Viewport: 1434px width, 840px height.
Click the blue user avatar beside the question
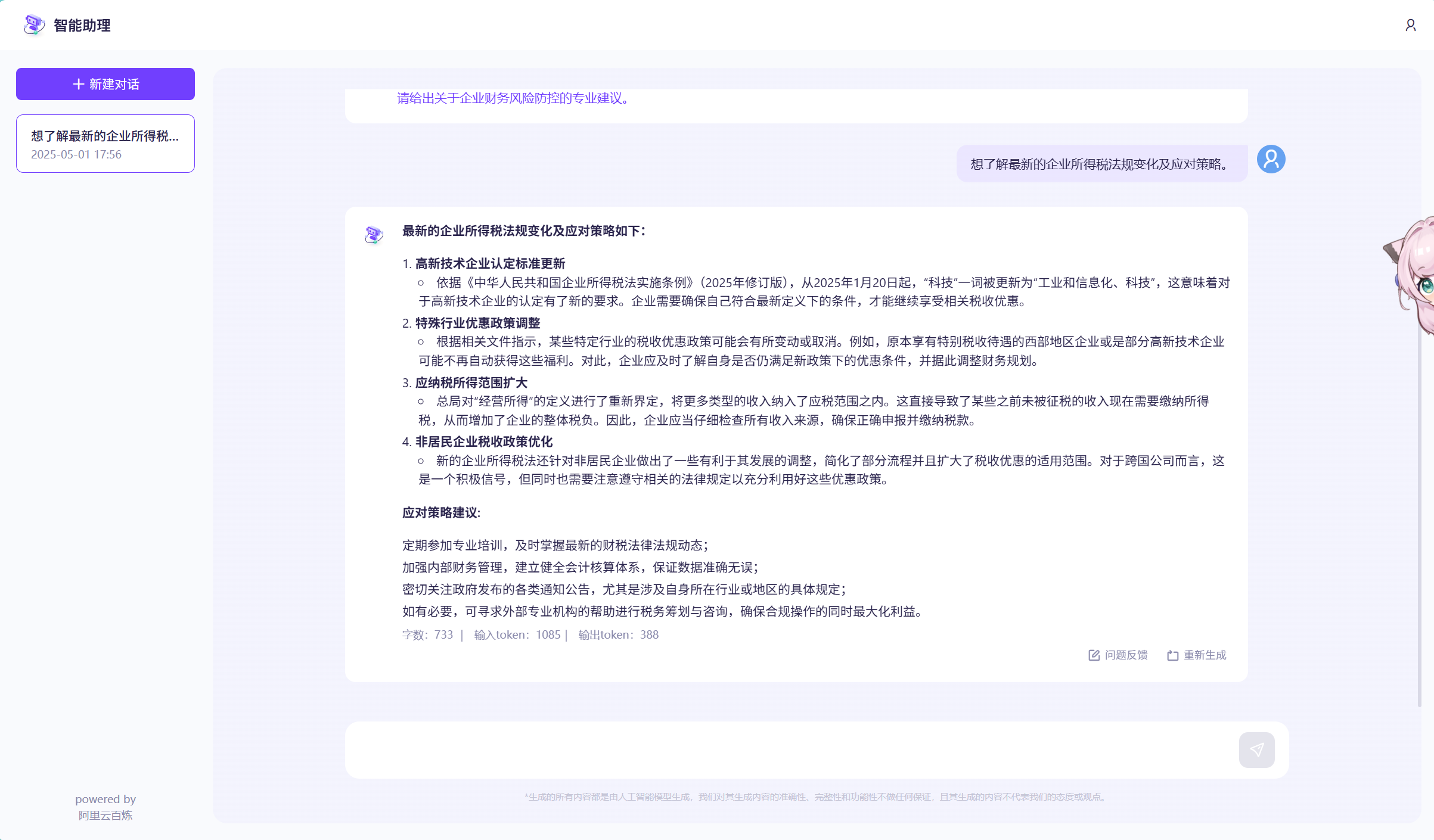[1271, 160]
